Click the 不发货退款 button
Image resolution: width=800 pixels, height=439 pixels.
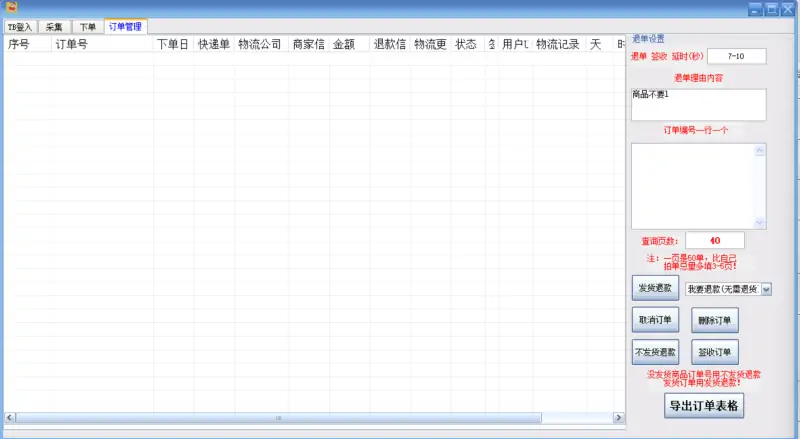point(656,352)
